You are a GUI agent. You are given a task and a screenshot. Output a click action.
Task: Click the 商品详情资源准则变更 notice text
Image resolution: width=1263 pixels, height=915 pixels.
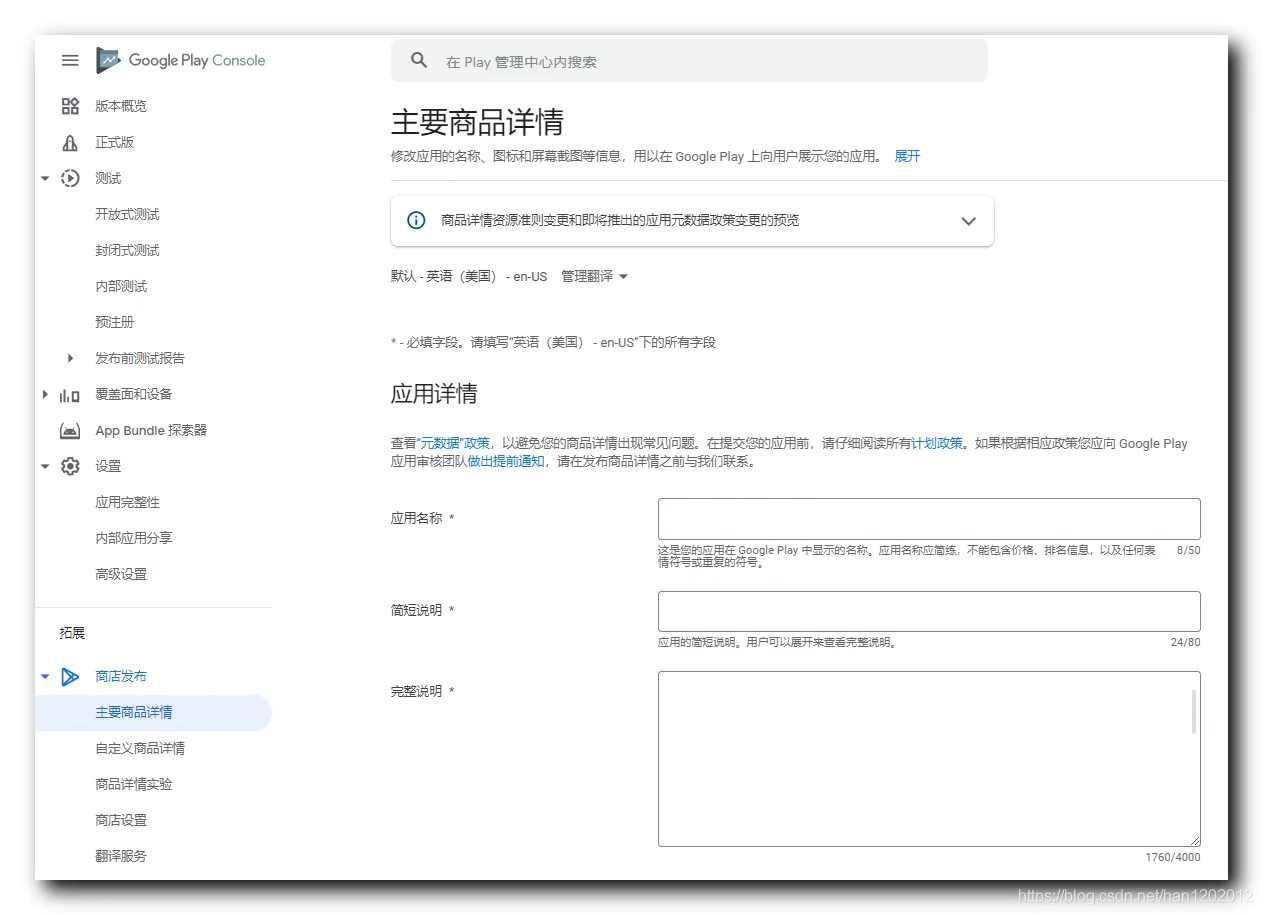[x=620, y=220]
